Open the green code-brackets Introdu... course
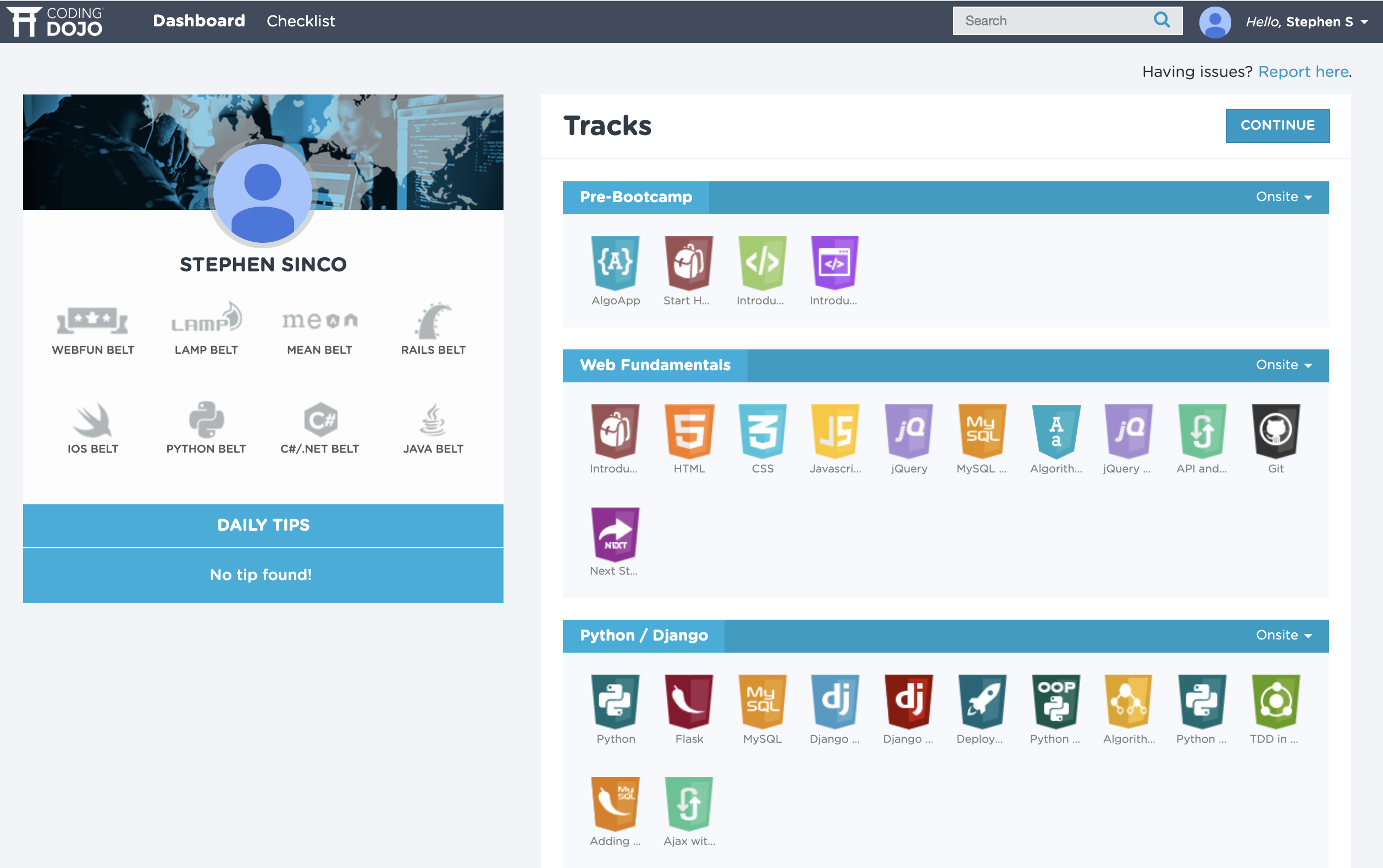The width and height of the screenshot is (1383, 868). [x=761, y=263]
